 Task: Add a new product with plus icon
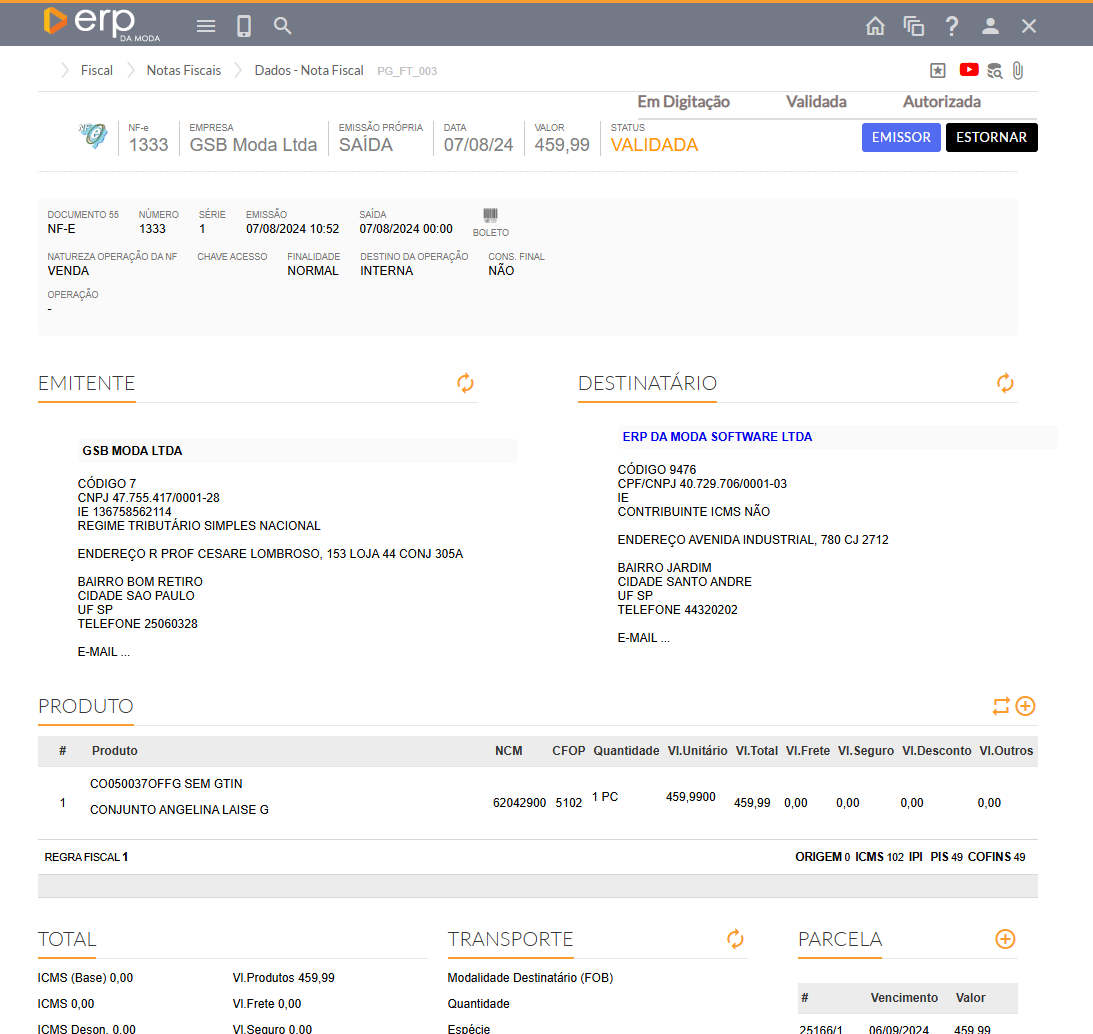(1025, 706)
